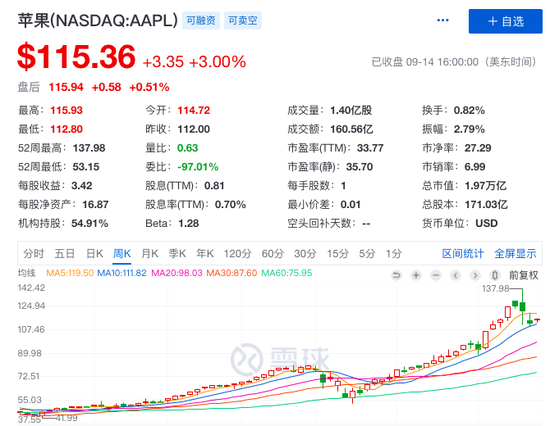This screenshot has width=550, height=426.
Task: Click the 最低 value 112.80
Action: pyautogui.click(x=66, y=129)
